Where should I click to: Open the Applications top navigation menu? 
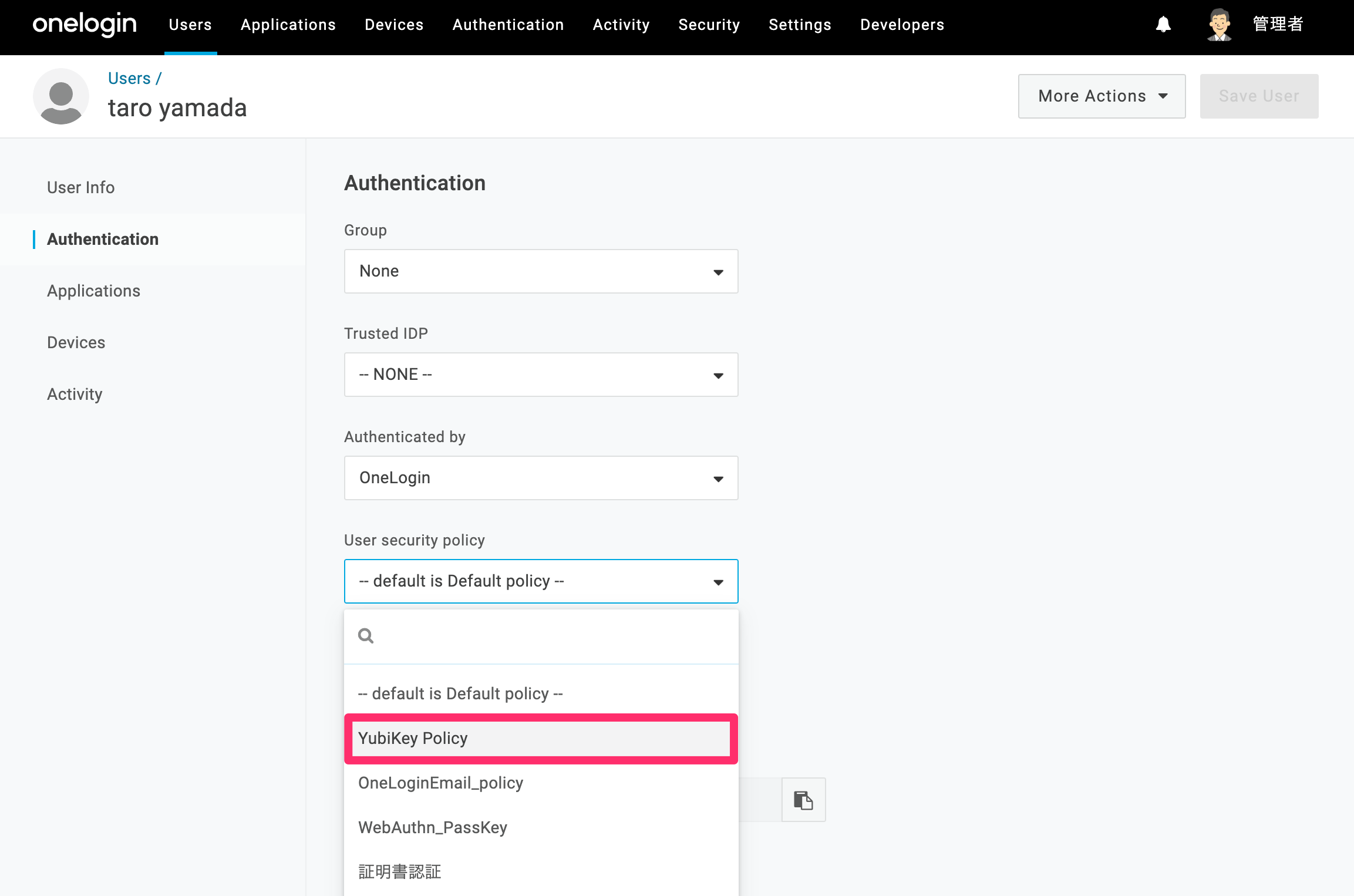288,25
